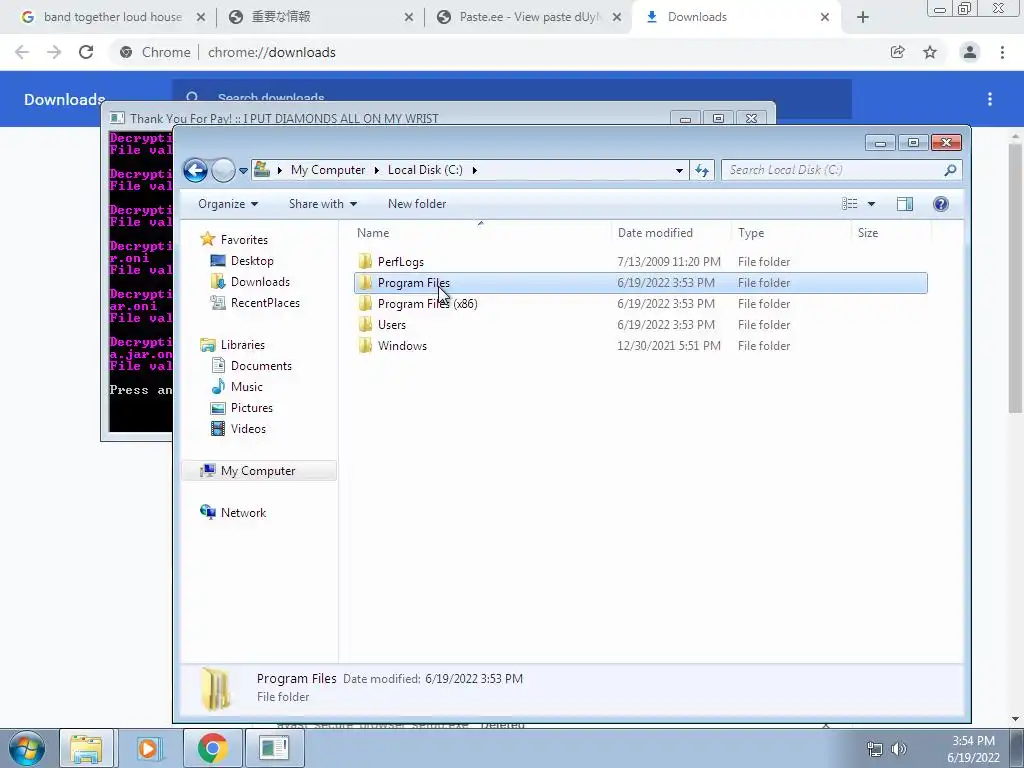
Task: Open Chrome three-dot menu
Action: coord(1002,52)
